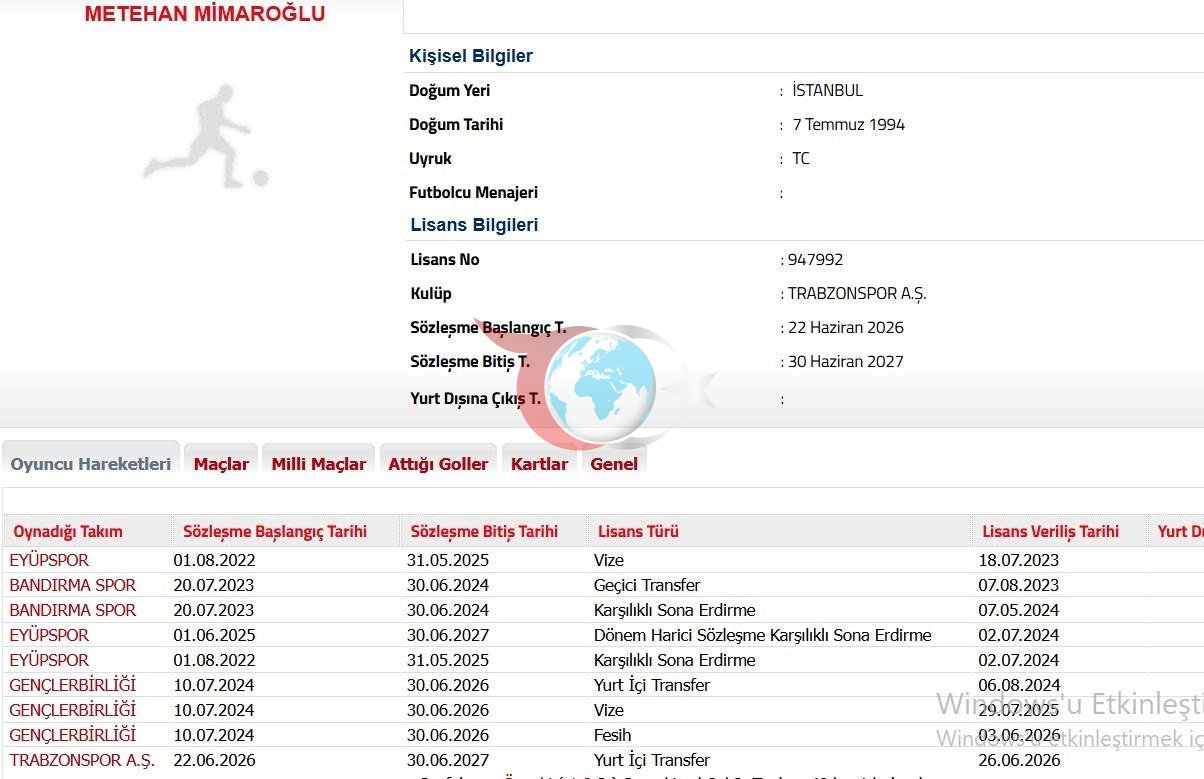Viewport: 1204px width, 779px height.
Task: Select the contract start date 01.06.2025
Action: [214, 635]
